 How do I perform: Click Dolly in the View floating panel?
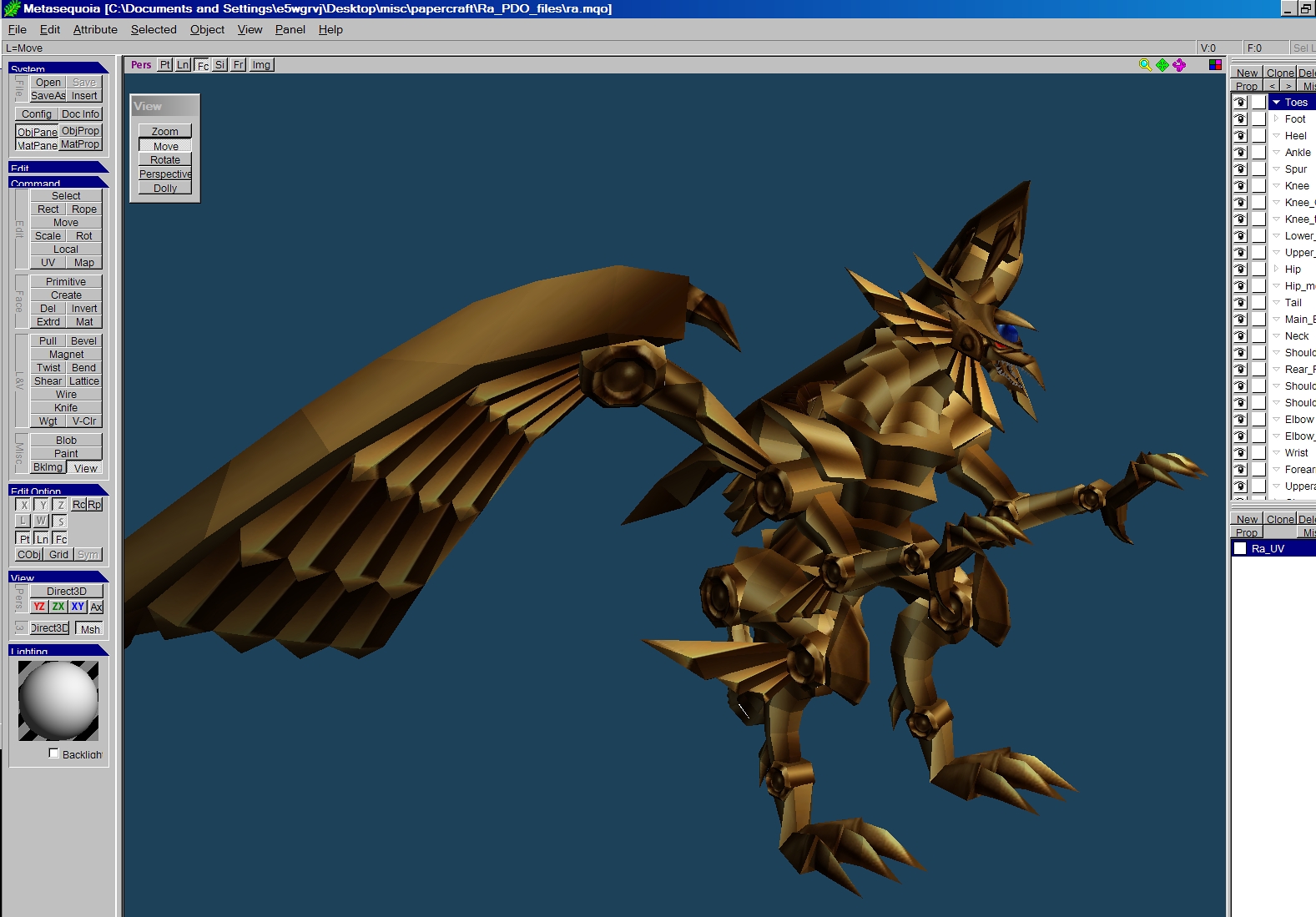coord(165,188)
